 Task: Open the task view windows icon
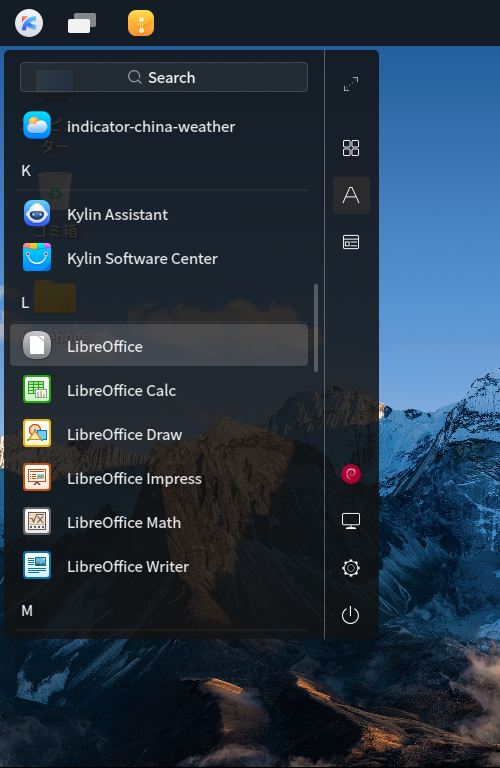tap(82, 23)
